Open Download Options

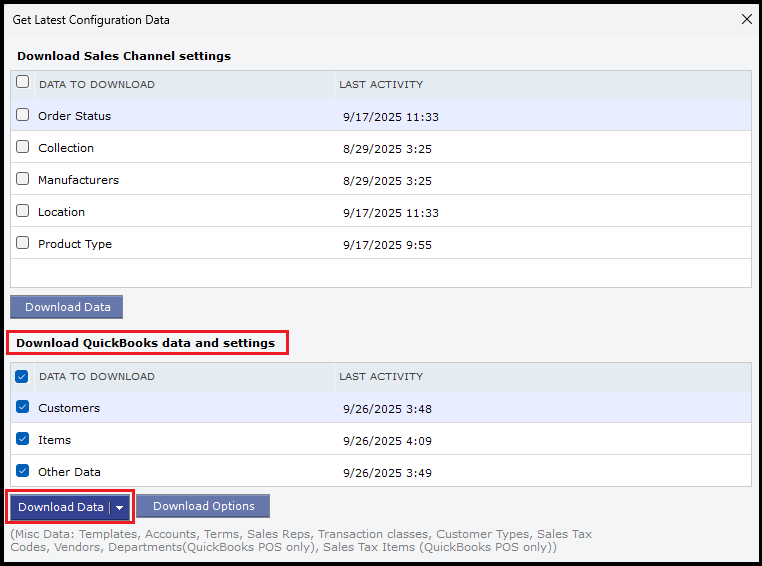203,506
